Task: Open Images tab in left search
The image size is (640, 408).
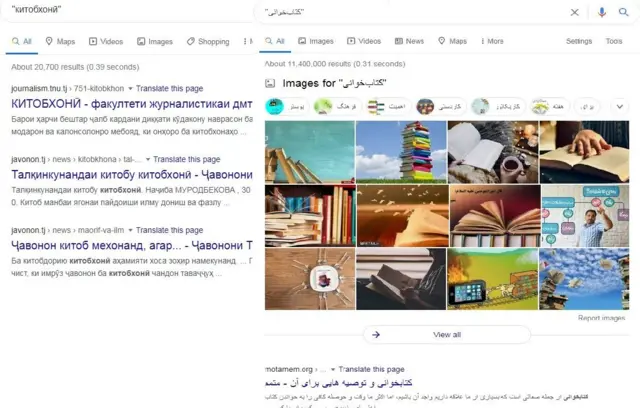Action: point(155,42)
